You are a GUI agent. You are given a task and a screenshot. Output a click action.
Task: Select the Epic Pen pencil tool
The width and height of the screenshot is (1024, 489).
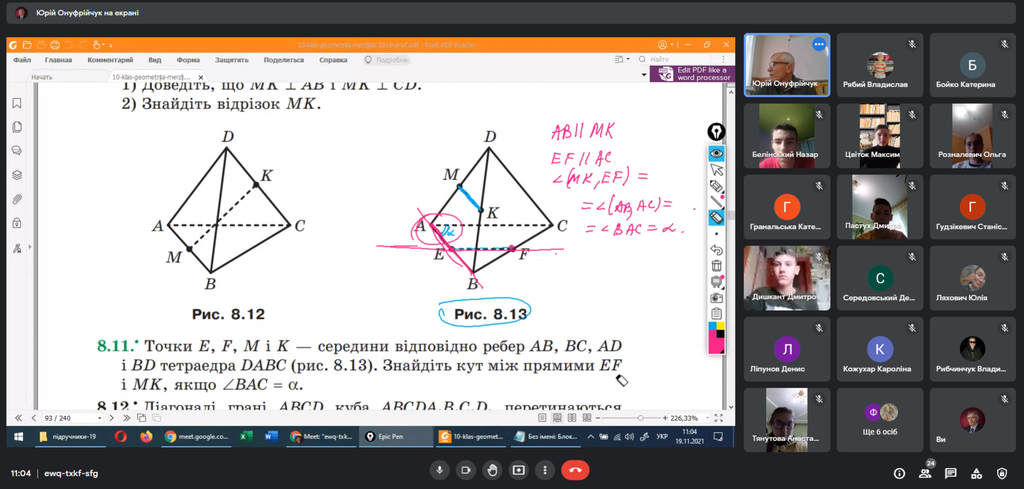coord(716,186)
